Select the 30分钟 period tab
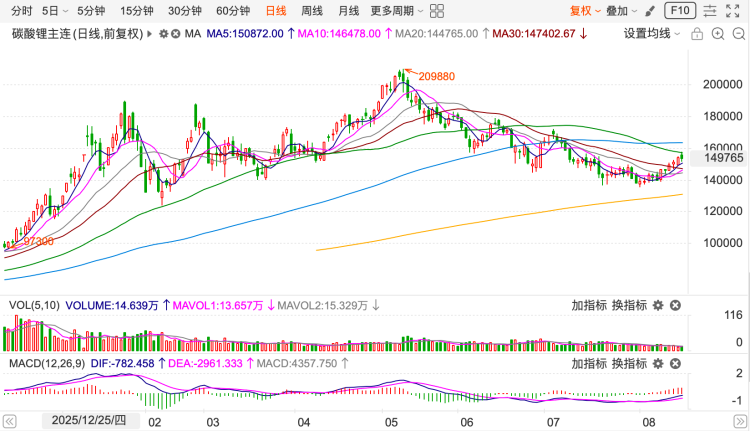Image resolution: width=750 pixels, height=431 pixels. 185,11
